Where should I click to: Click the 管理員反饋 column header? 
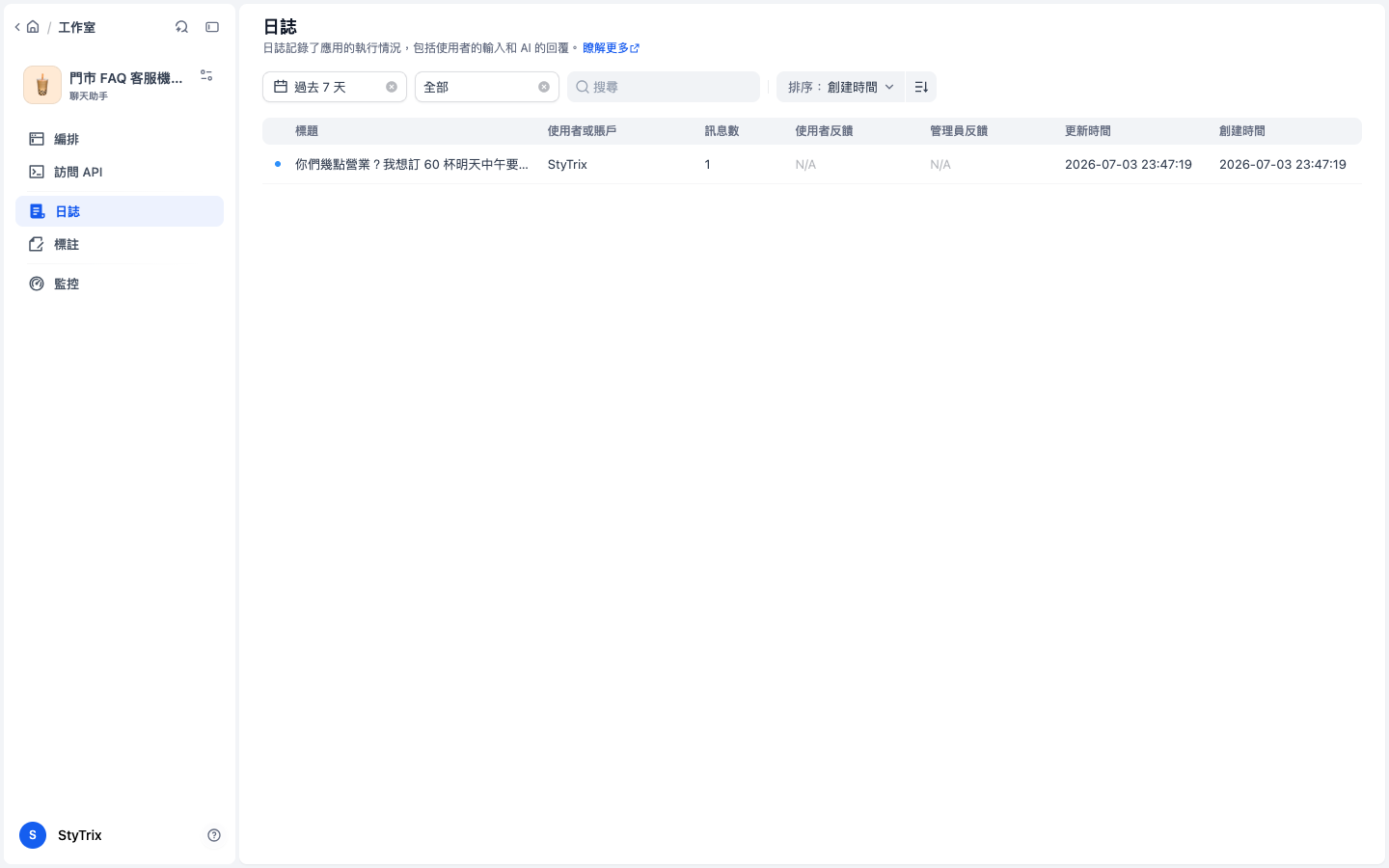[959, 131]
